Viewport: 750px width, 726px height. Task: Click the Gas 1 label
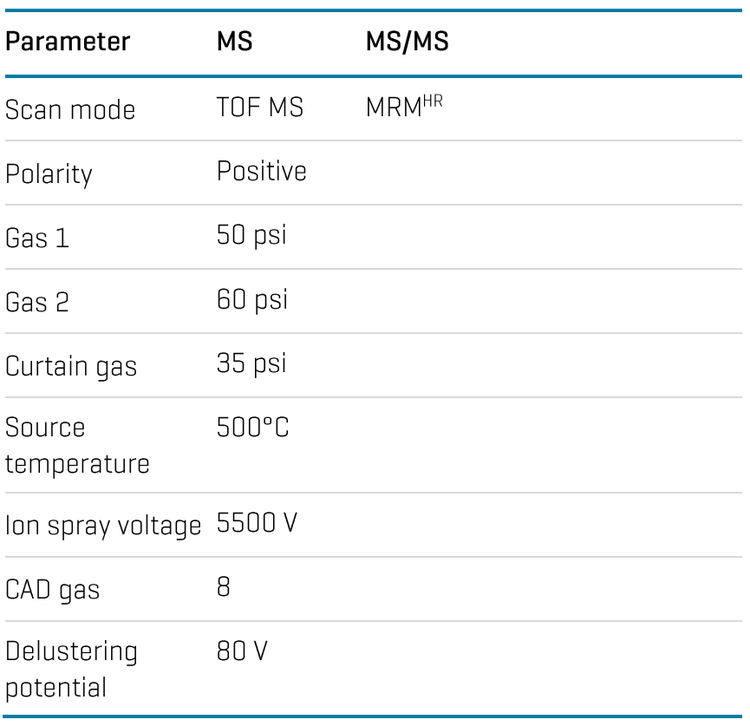click(37, 238)
